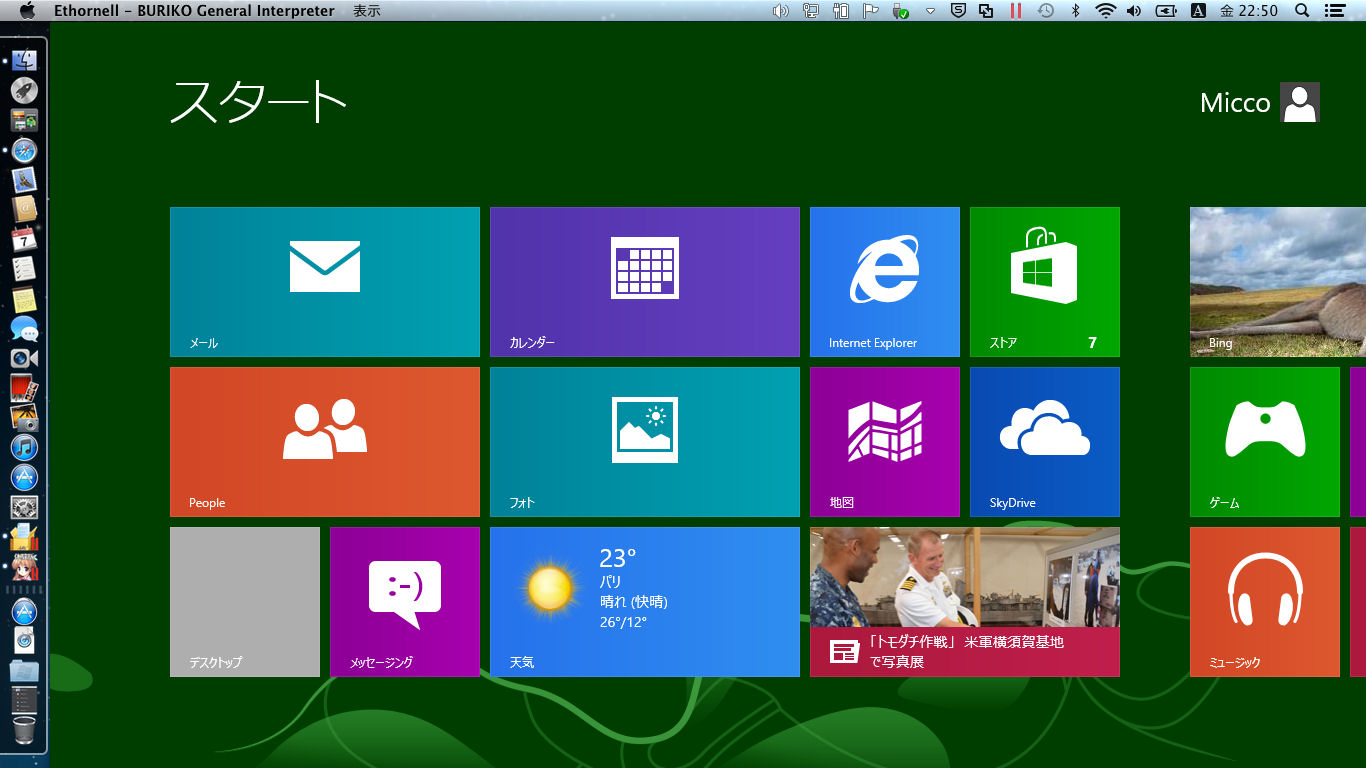The width and height of the screenshot is (1366, 768).
Task: Open the ミュージック (Music) tile
Action: [1265, 602]
